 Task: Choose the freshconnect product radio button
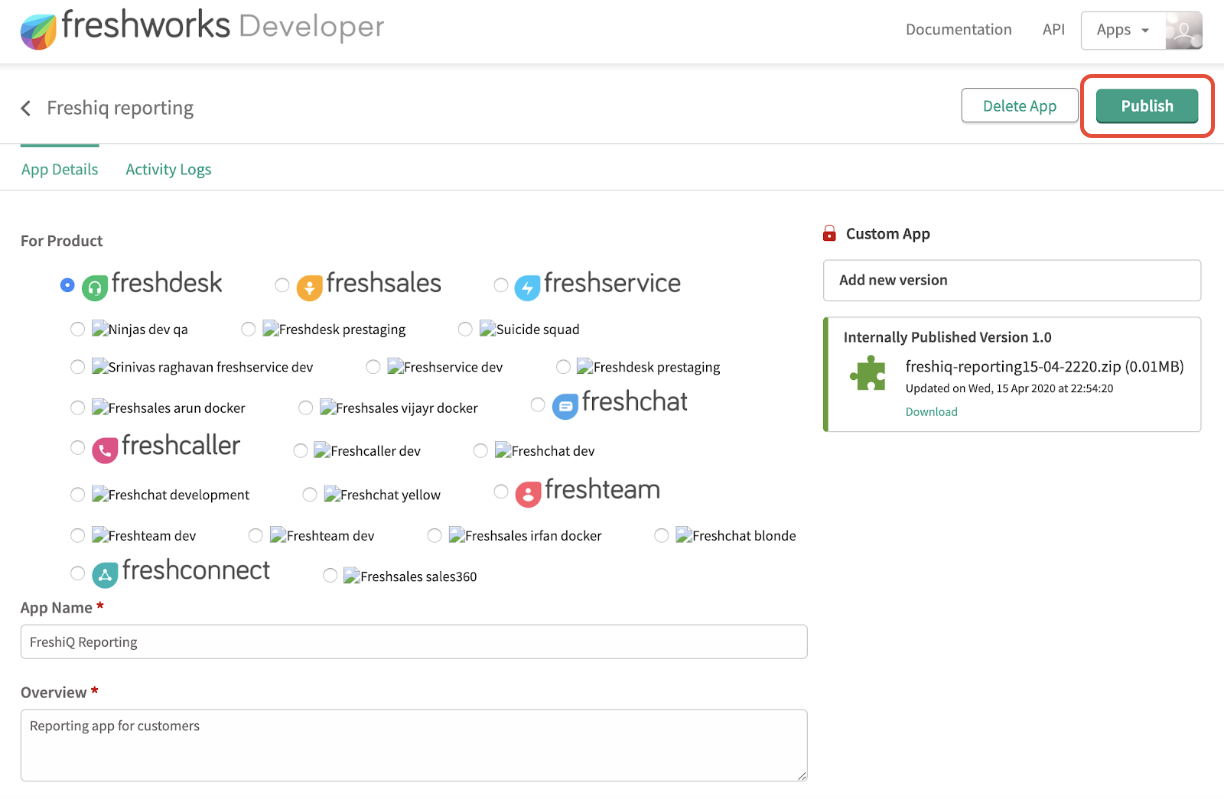77,573
